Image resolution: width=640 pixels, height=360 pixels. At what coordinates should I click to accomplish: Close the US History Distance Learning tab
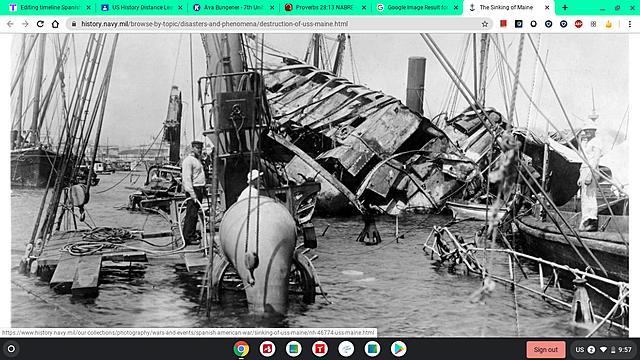coord(180,7)
